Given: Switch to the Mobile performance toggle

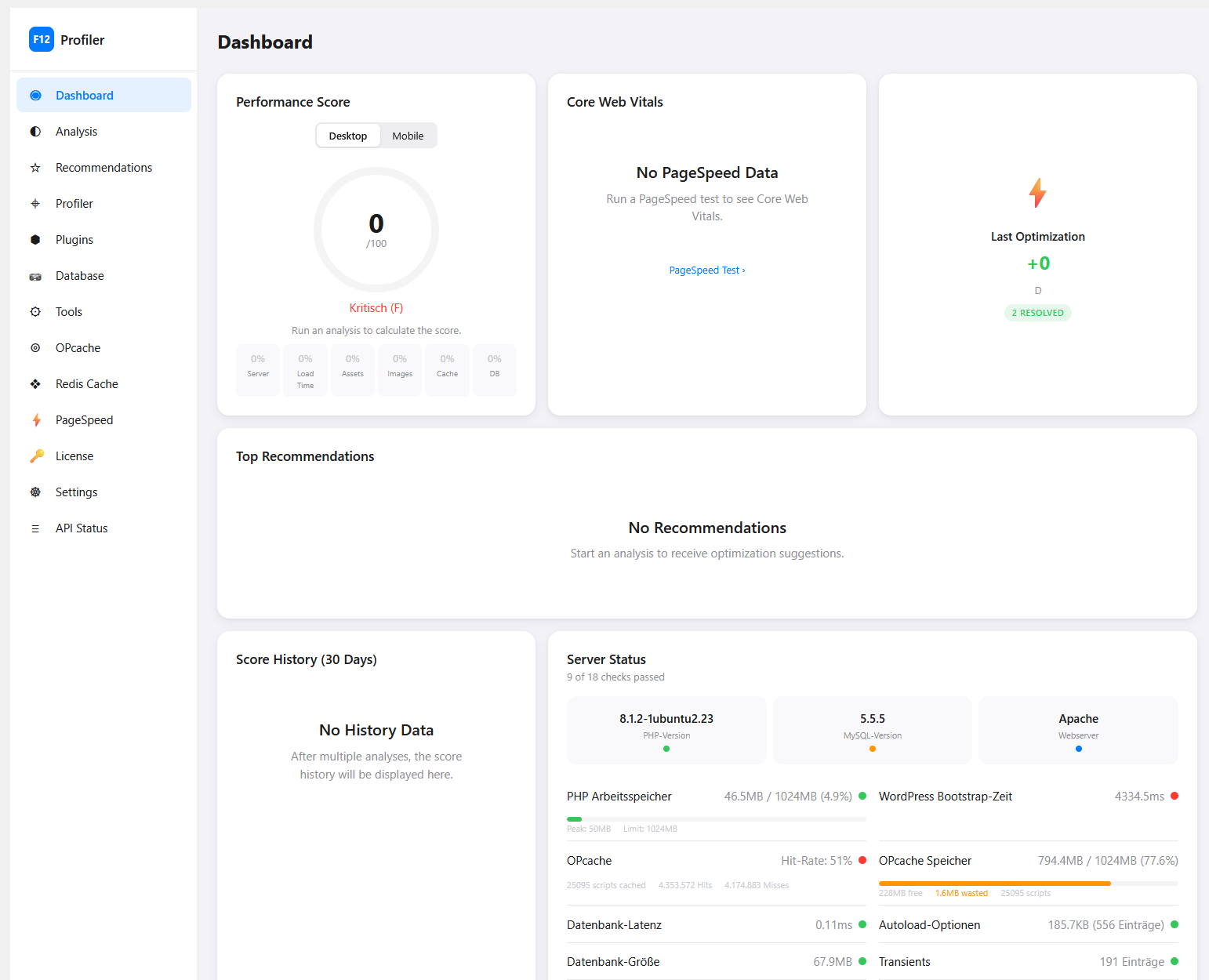Looking at the screenshot, I should pyautogui.click(x=408, y=135).
